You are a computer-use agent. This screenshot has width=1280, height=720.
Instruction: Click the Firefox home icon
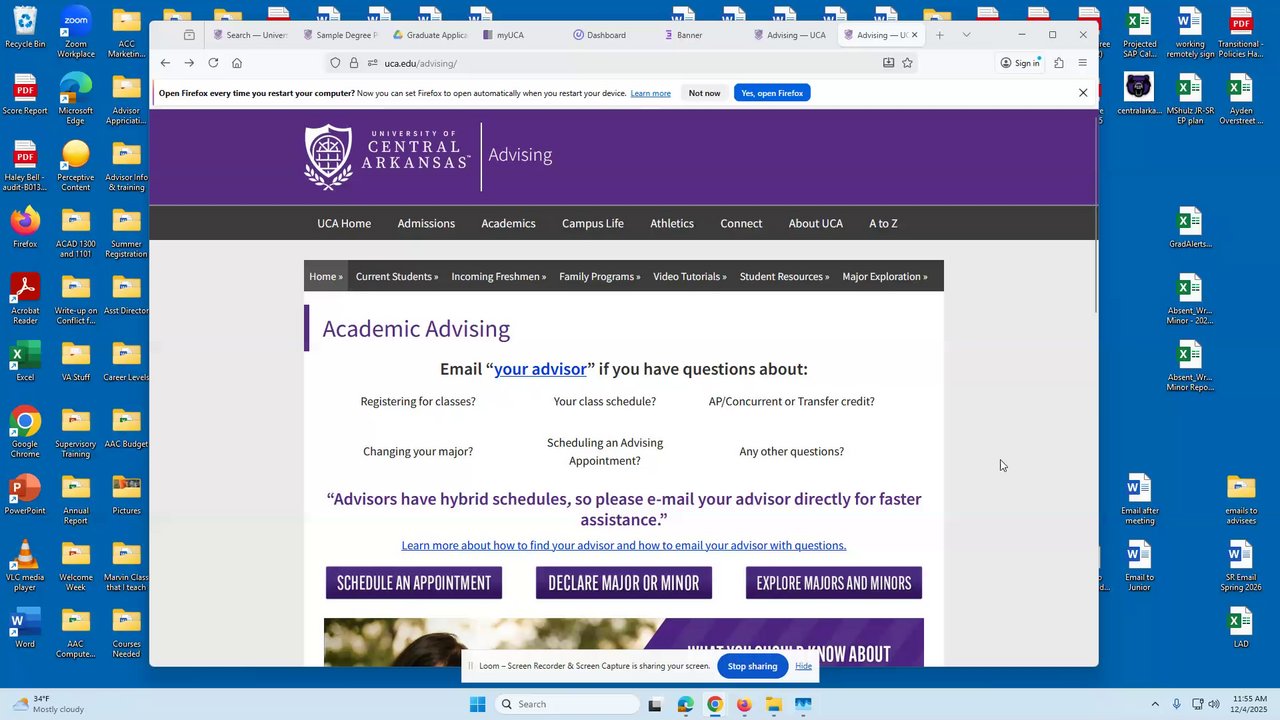pyautogui.click(x=237, y=63)
